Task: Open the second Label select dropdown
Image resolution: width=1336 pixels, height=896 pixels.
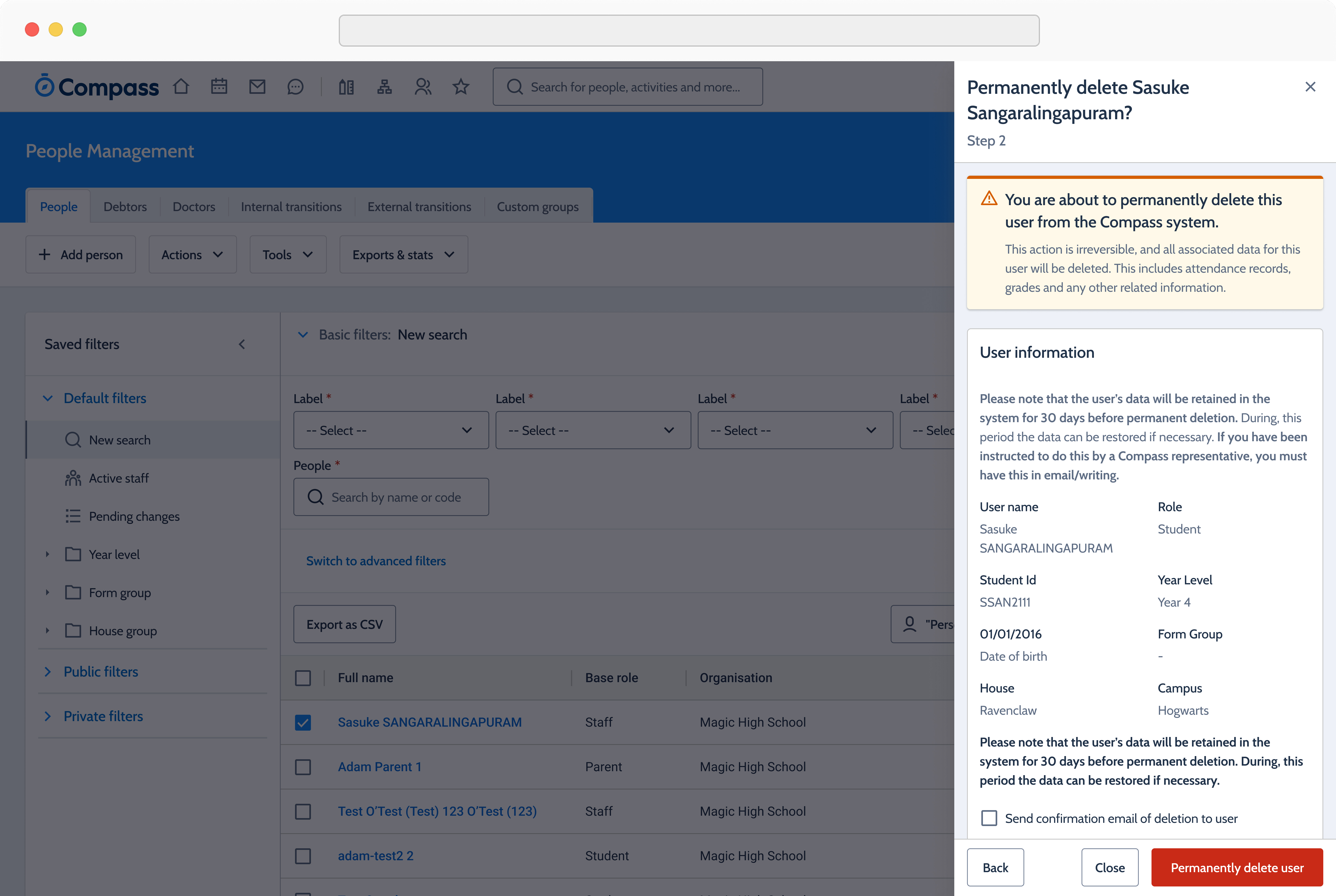Action: tap(593, 430)
